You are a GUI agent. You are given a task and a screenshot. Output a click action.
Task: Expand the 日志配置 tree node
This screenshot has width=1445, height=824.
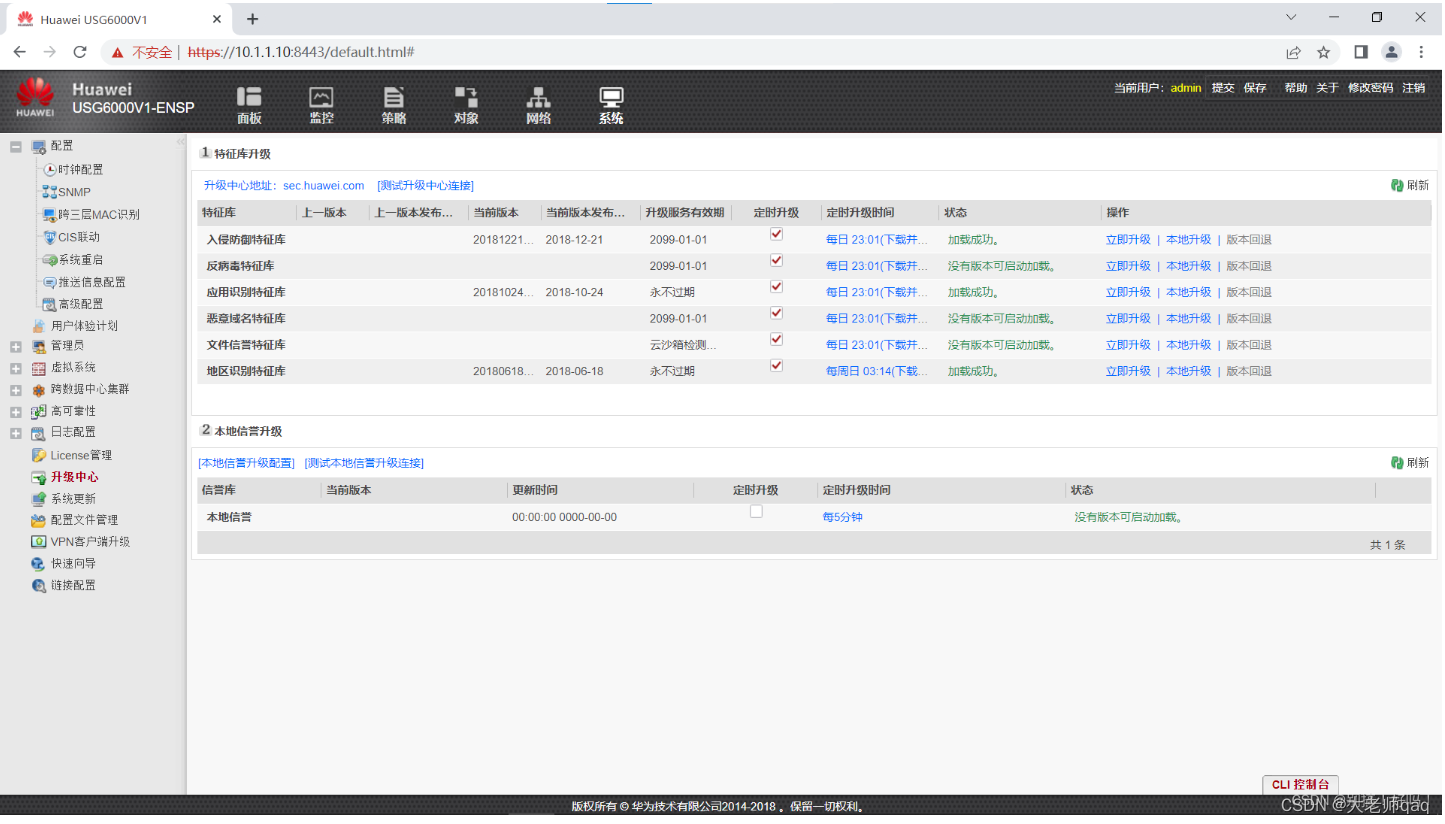click(x=16, y=433)
